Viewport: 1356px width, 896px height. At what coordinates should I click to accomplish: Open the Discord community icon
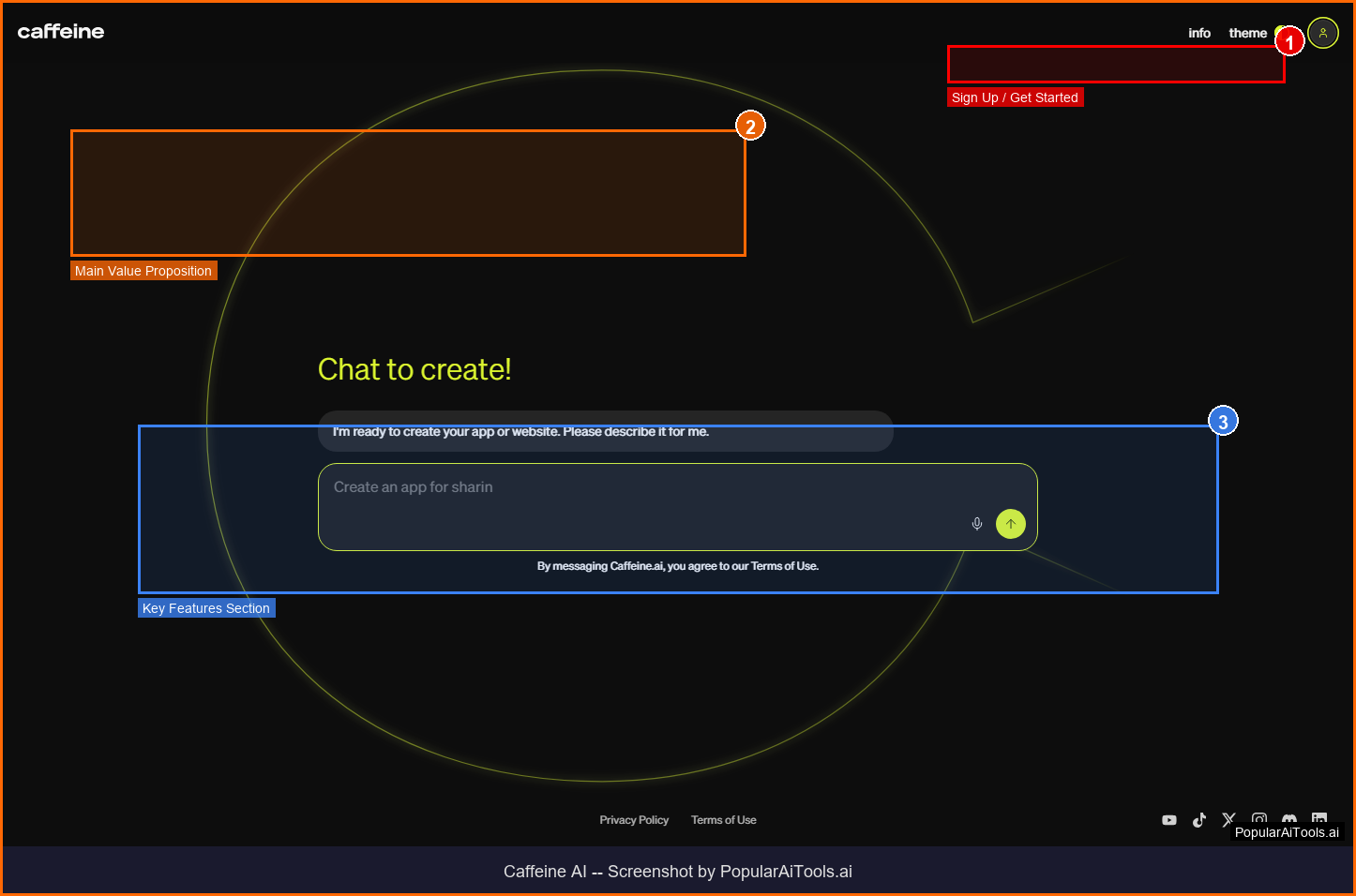(1289, 818)
